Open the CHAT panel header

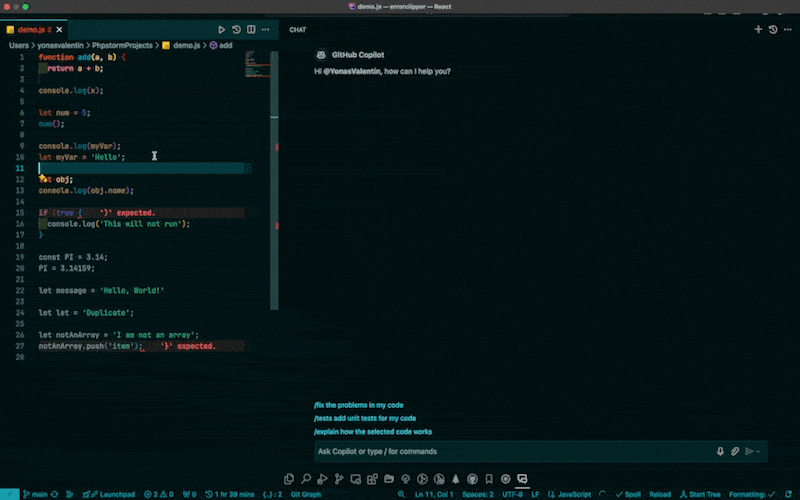[297, 30]
